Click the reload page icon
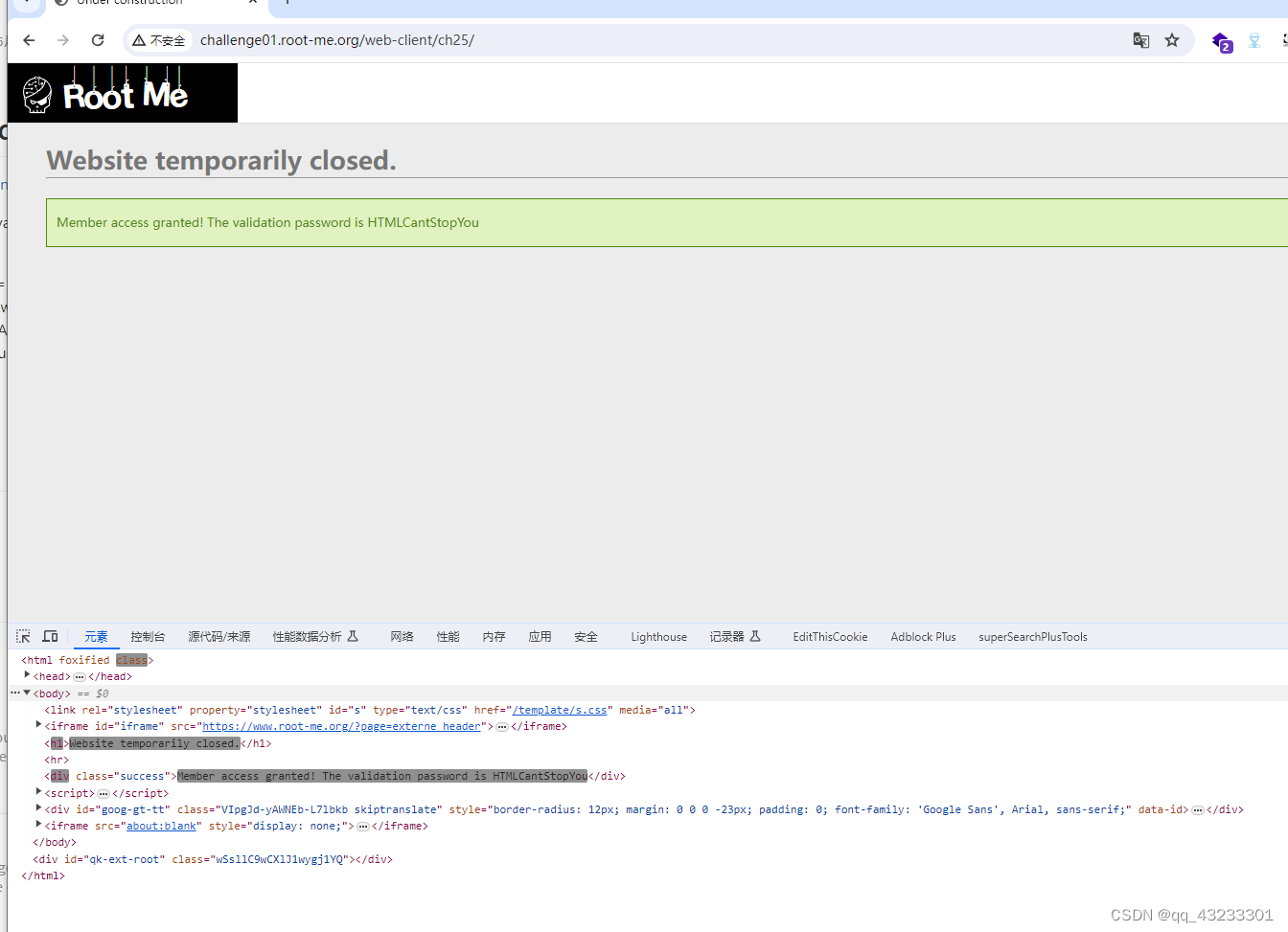Screen dimensions: 1288x932 click(97, 40)
